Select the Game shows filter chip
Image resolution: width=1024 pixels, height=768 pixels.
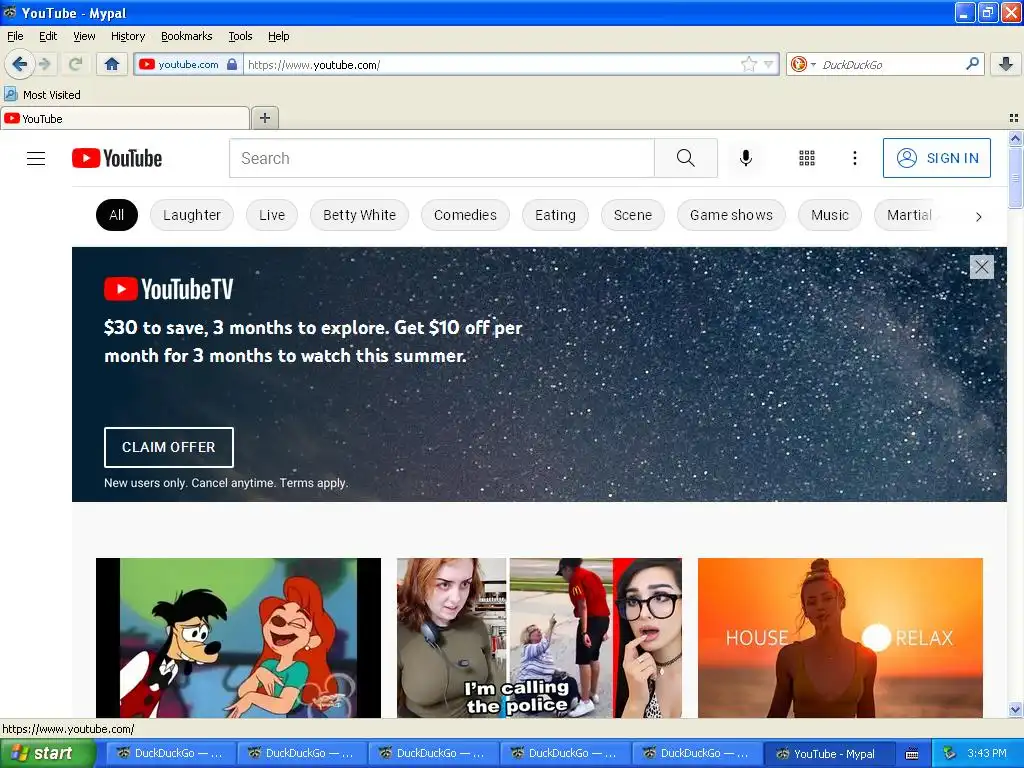click(x=731, y=215)
